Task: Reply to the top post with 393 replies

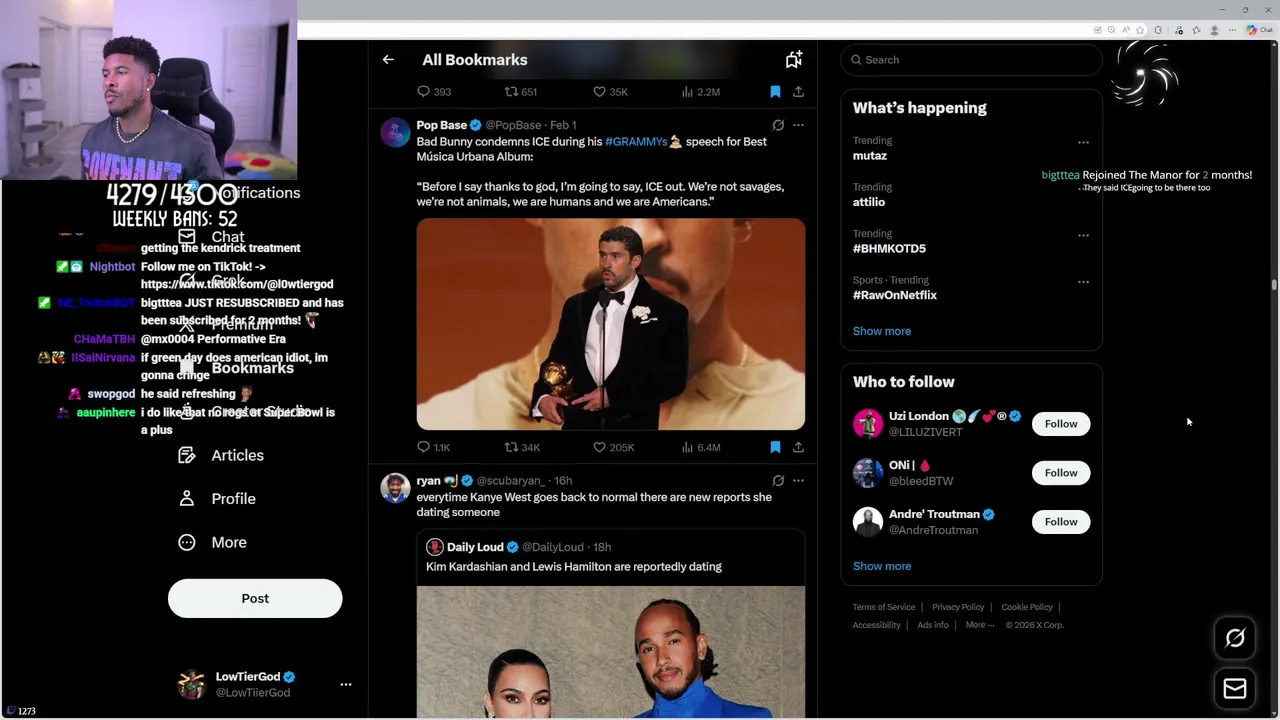Action: point(433,91)
